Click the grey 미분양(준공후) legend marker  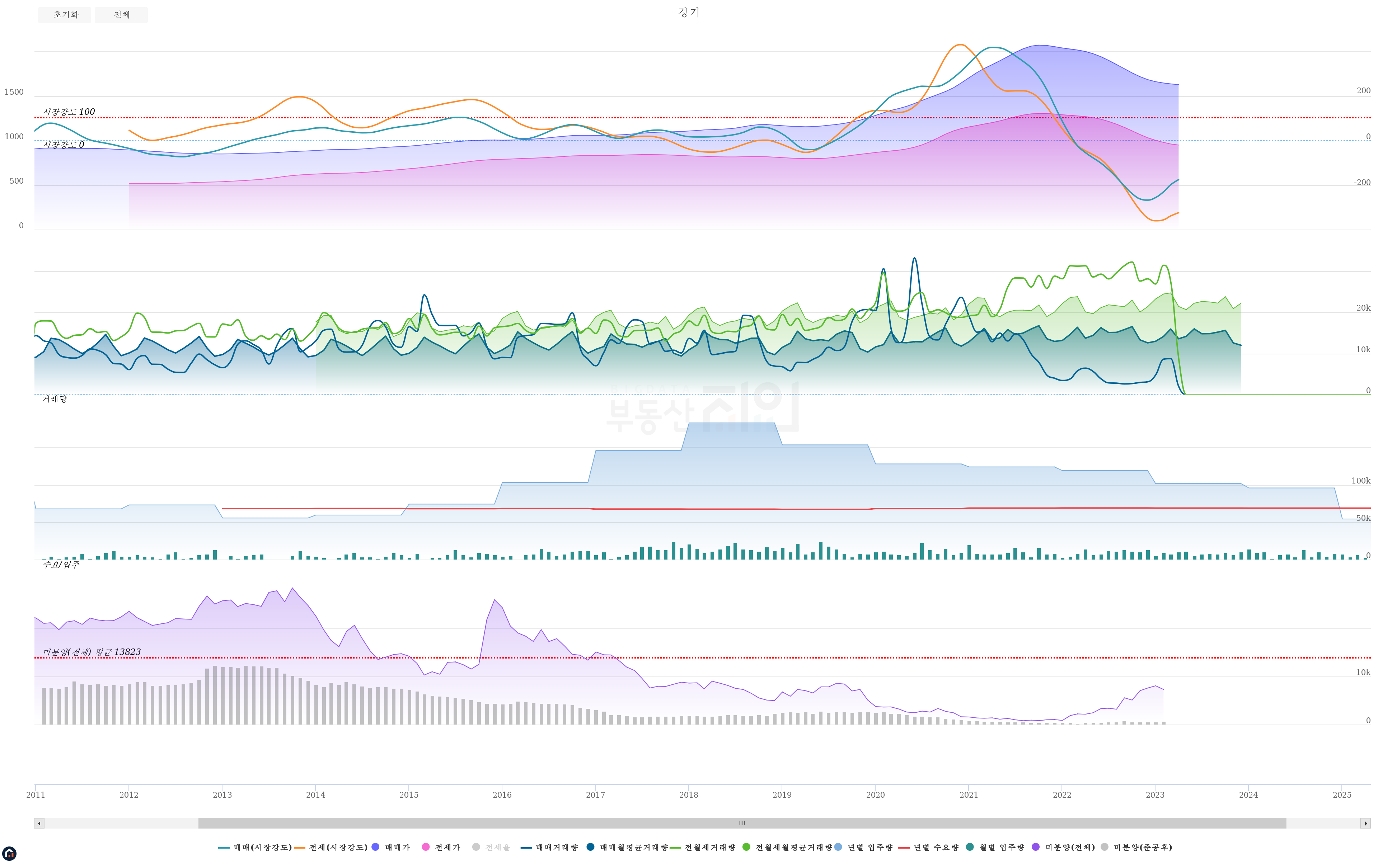pos(1105,847)
